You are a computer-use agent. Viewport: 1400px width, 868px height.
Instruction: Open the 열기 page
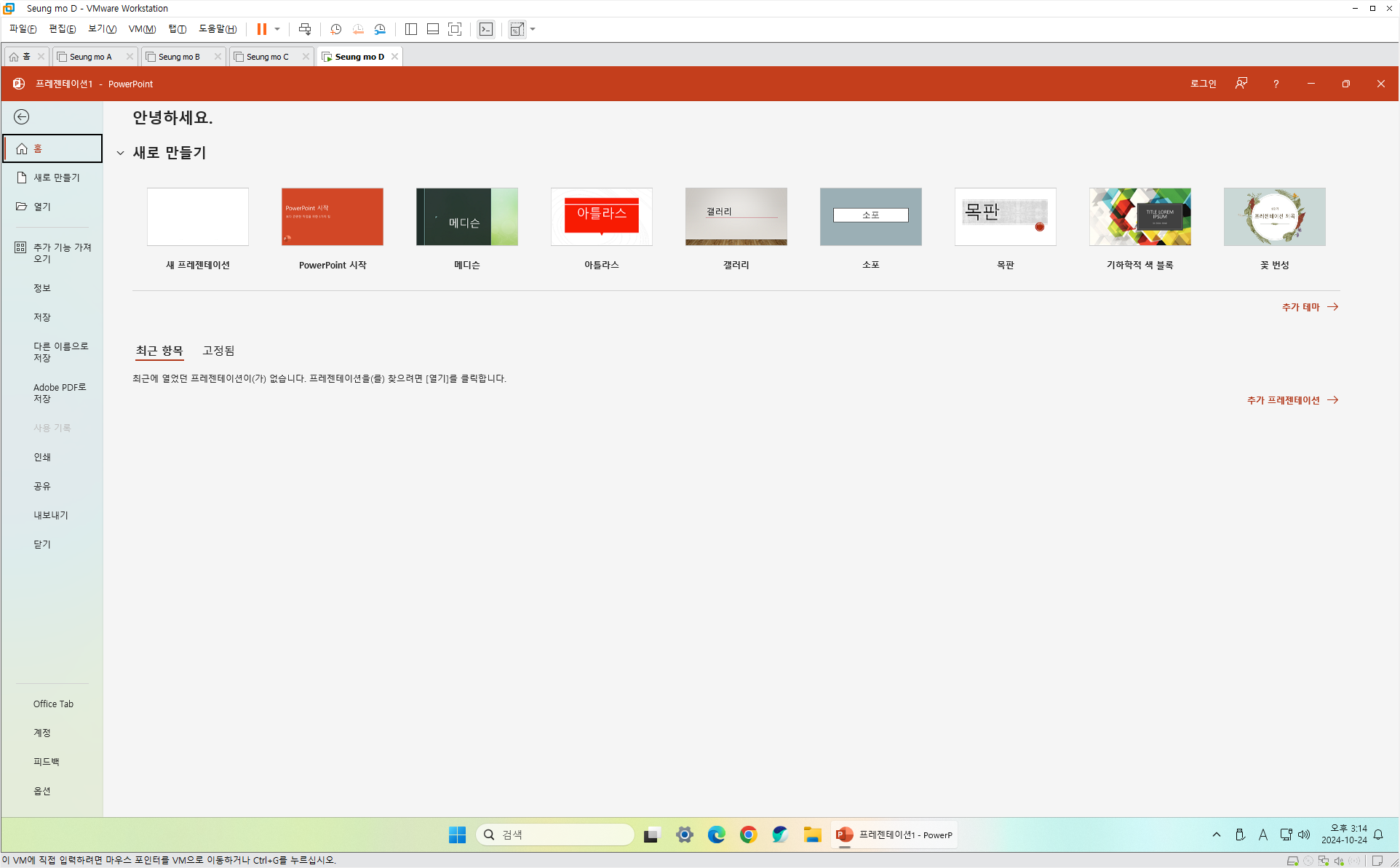coord(52,207)
